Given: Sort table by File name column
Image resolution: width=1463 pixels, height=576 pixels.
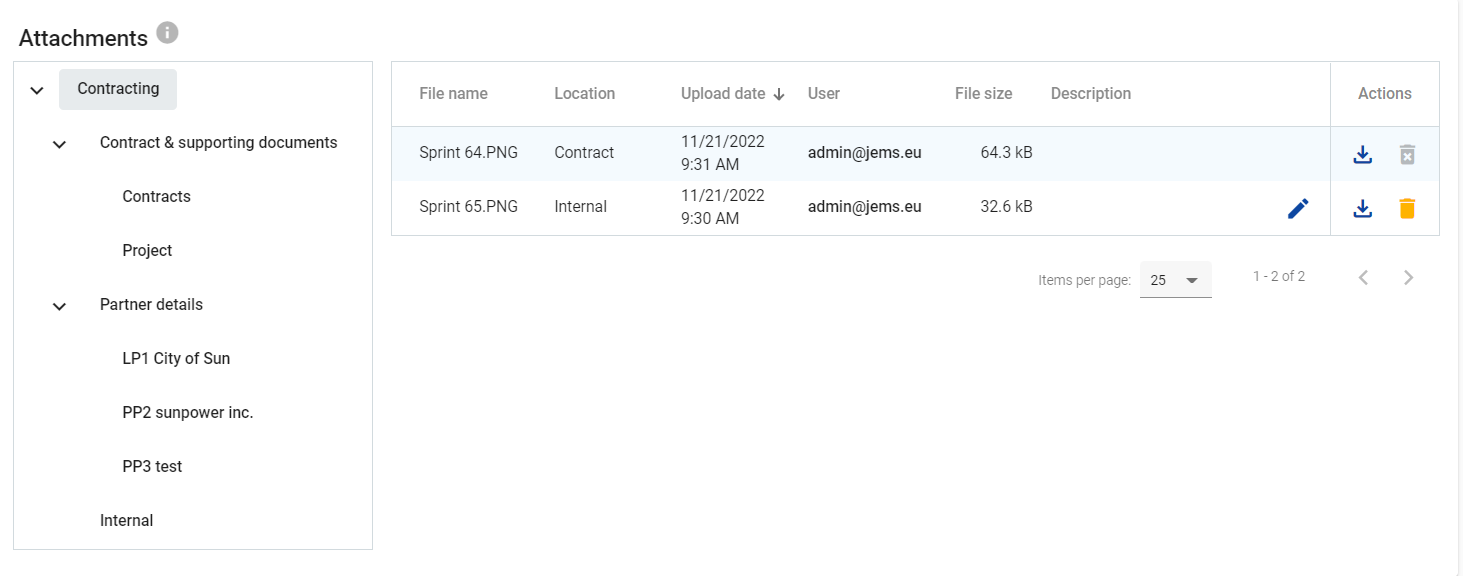Looking at the screenshot, I should pos(453,94).
